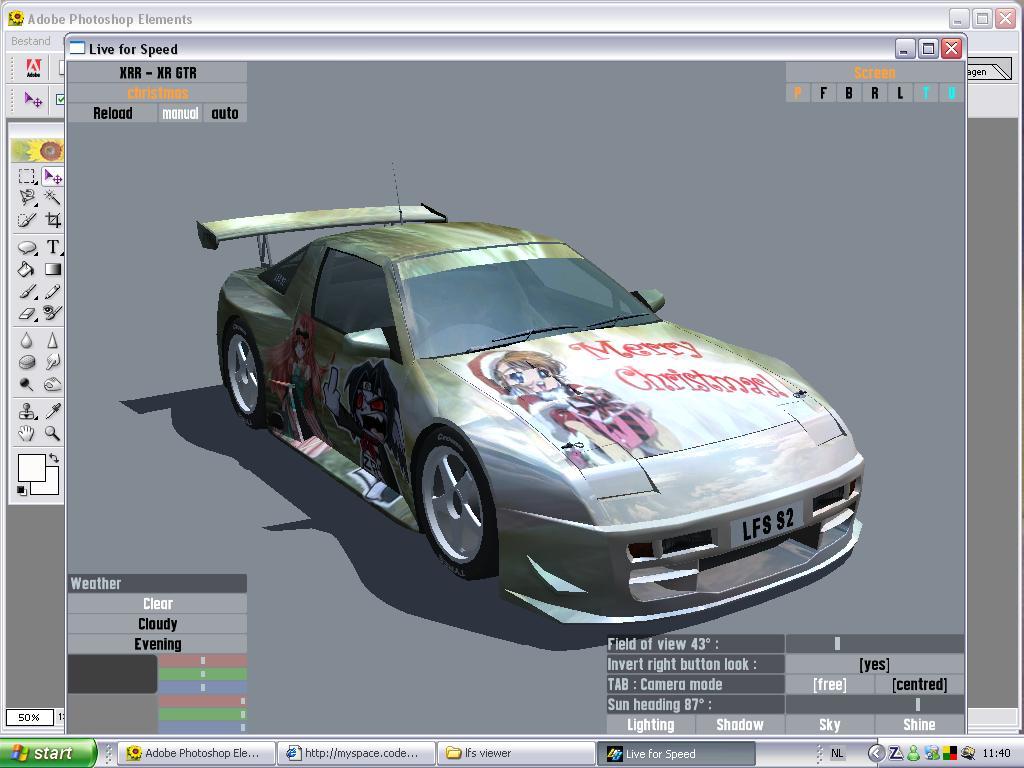
Task: Select the Sharpen tool
Action: point(52,340)
